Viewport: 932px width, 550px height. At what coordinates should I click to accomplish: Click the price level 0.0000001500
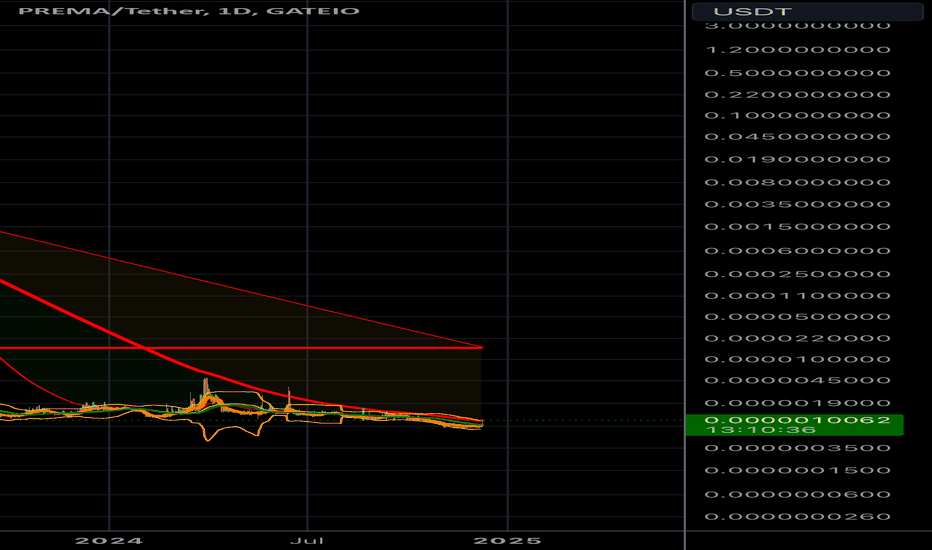(x=797, y=470)
